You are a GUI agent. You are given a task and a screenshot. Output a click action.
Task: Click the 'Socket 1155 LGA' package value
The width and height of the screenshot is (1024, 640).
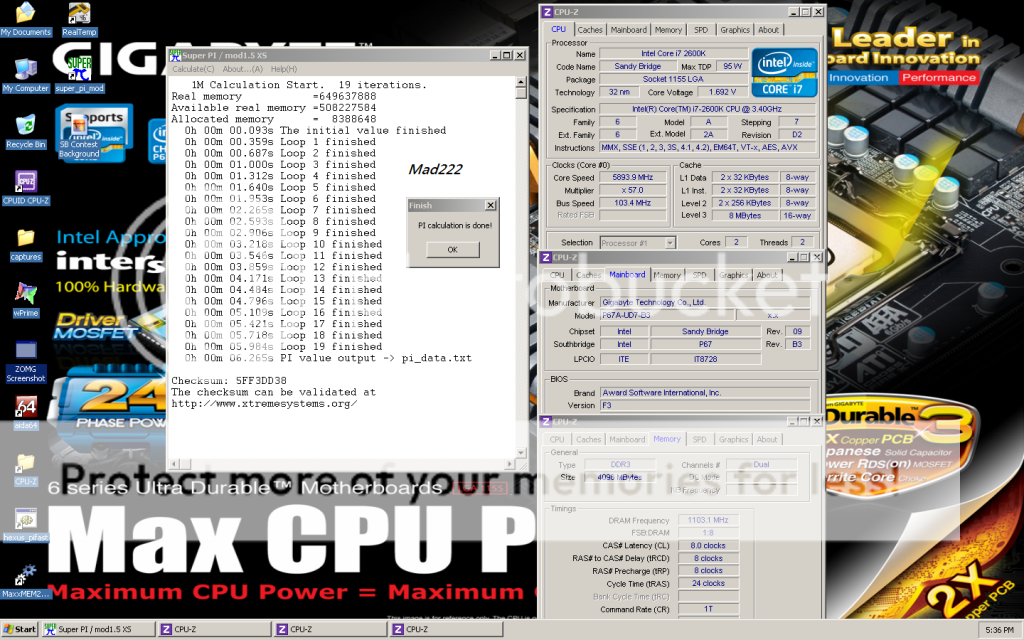click(x=673, y=79)
